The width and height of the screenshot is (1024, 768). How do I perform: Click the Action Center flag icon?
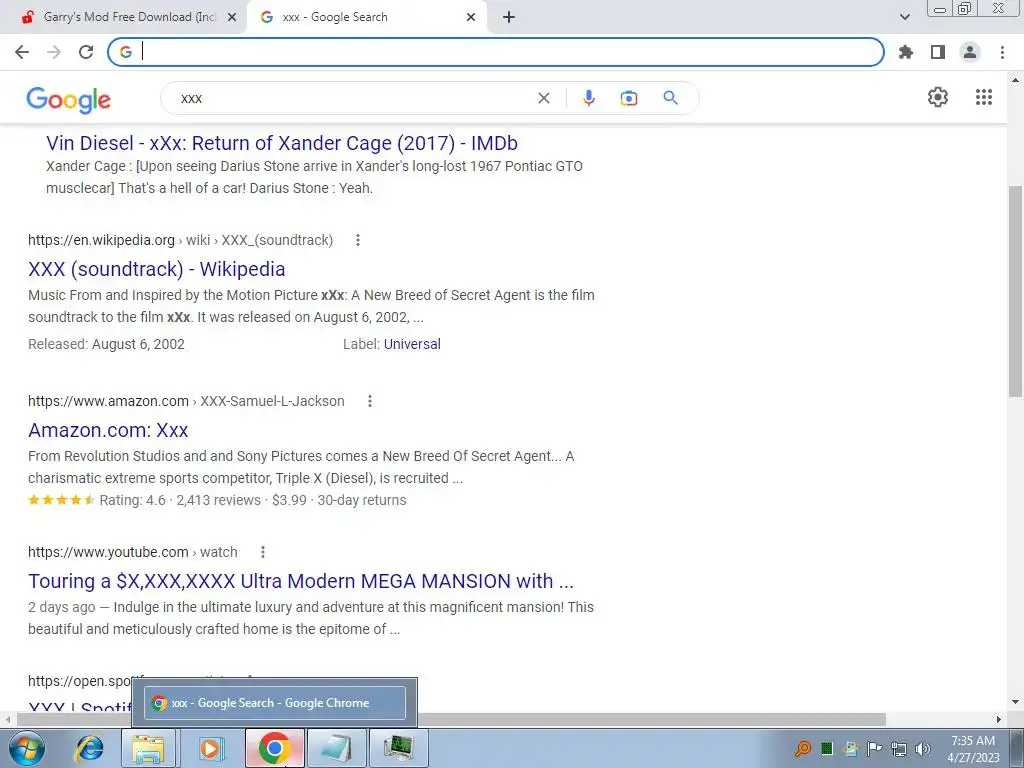pos(874,749)
